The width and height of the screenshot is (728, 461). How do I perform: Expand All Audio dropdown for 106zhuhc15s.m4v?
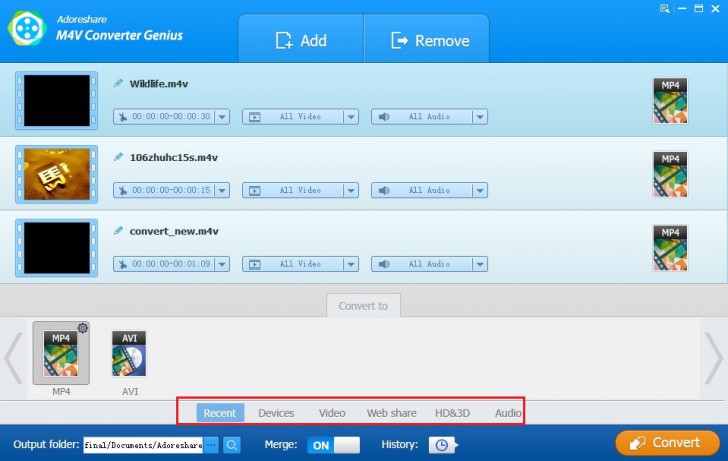tap(480, 190)
